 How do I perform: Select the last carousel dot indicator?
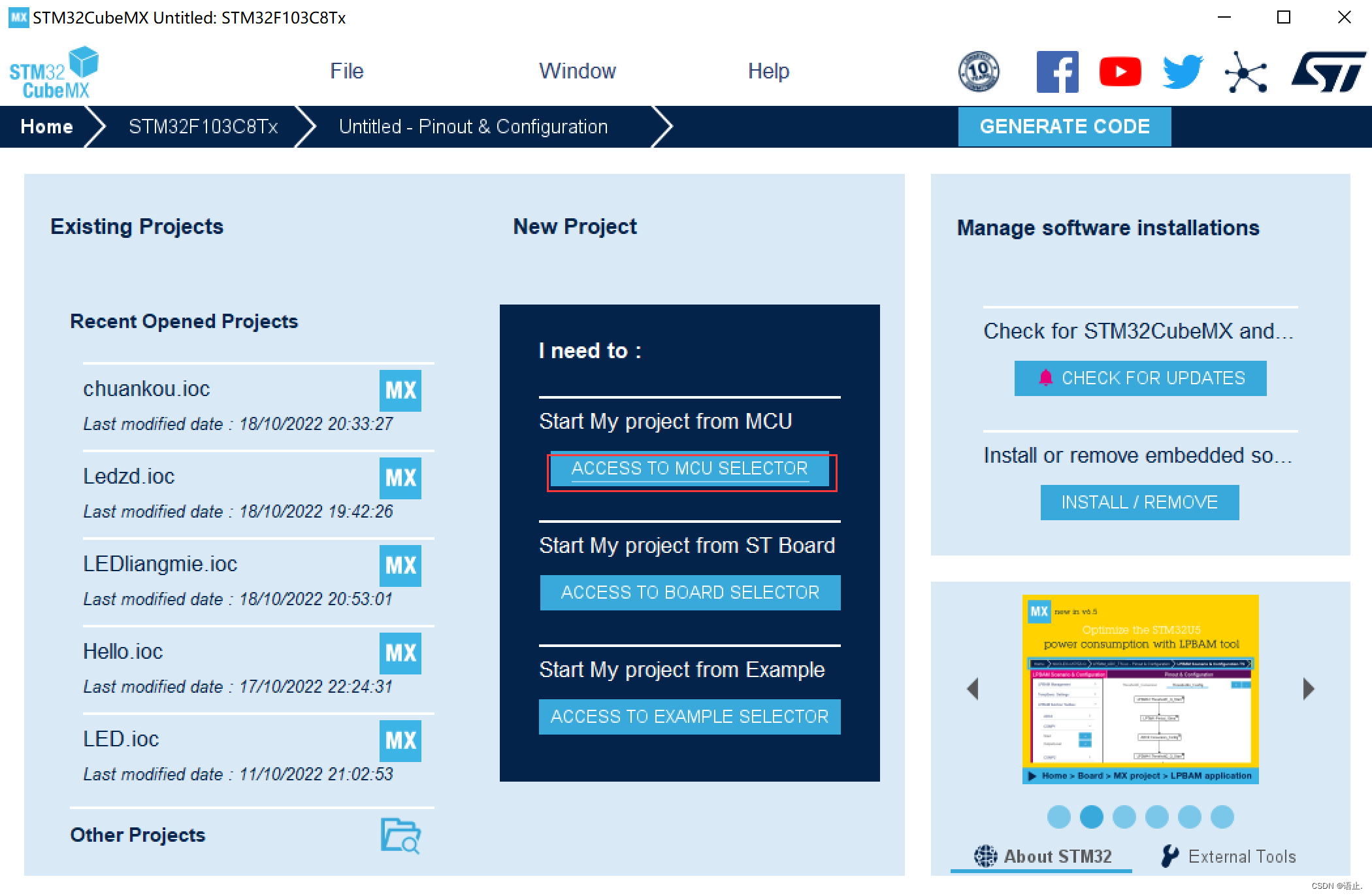tap(1222, 817)
